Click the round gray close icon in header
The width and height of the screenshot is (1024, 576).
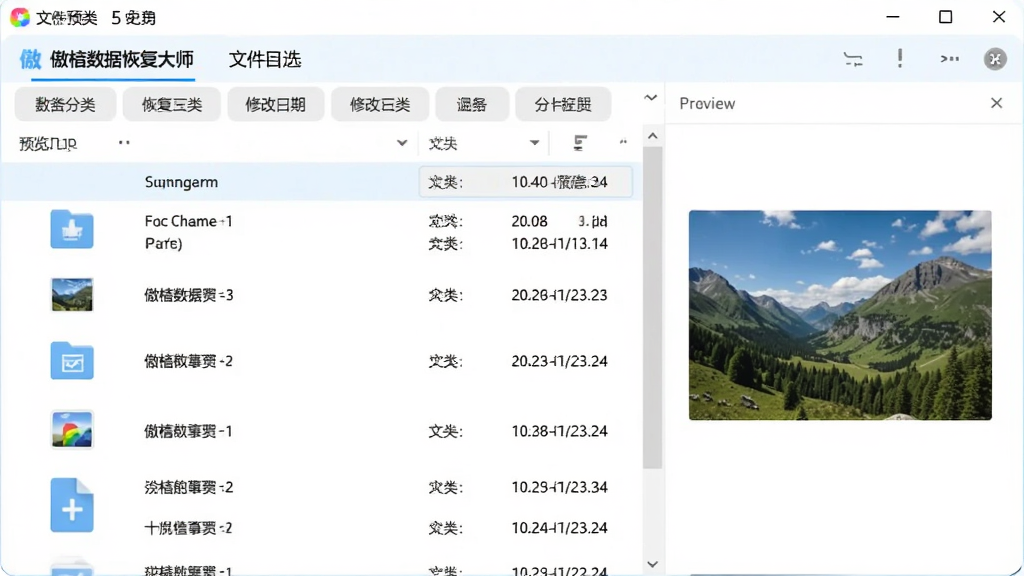(995, 59)
